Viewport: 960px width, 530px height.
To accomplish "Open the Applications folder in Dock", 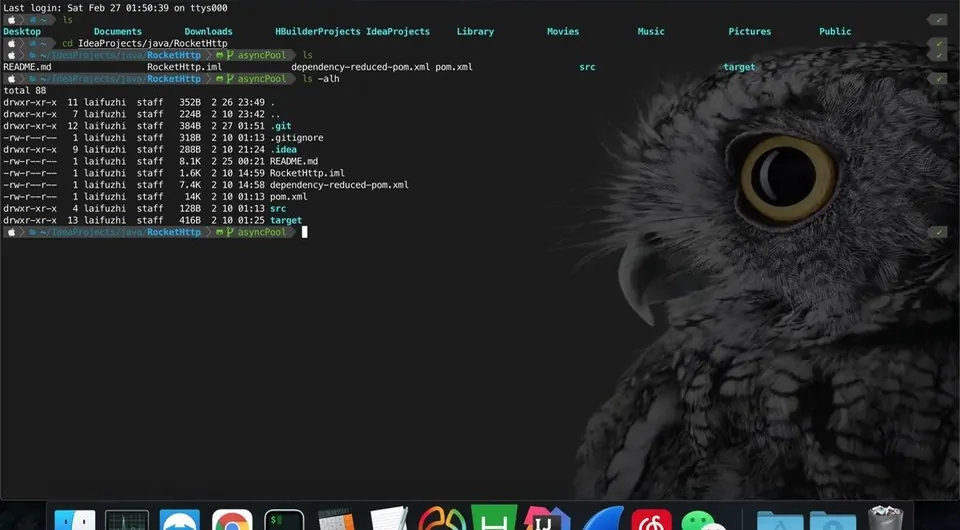I will 779,520.
